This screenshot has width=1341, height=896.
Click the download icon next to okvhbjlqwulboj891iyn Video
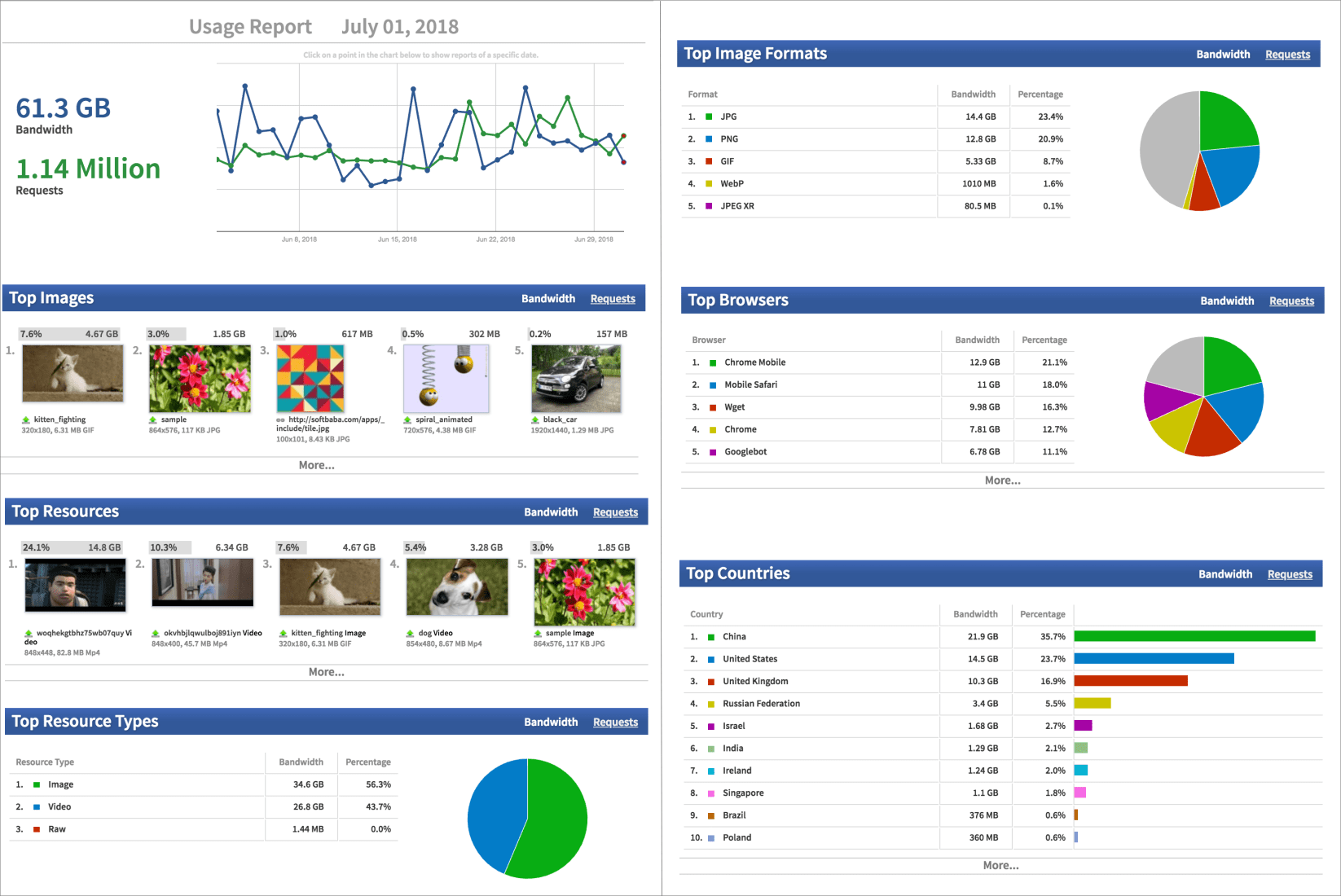click(x=155, y=633)
